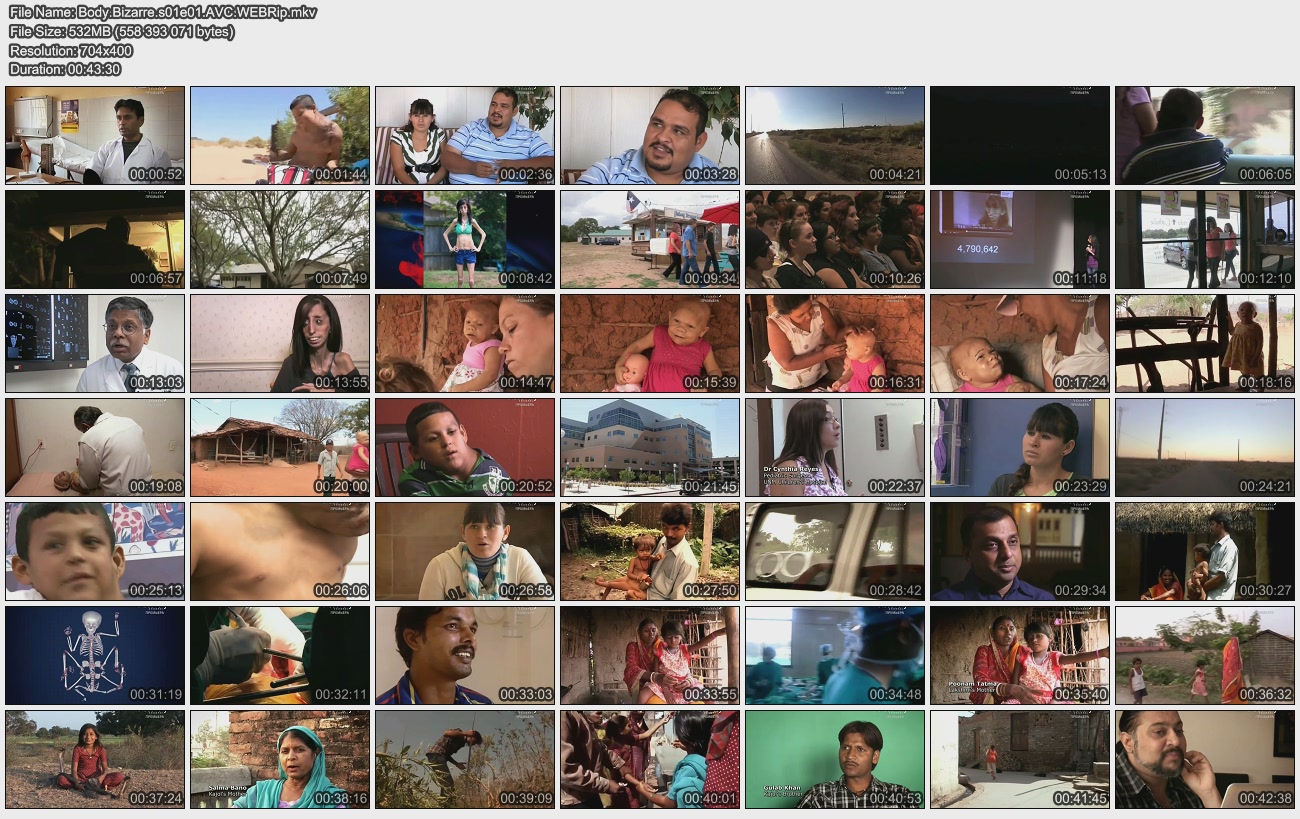Click the audience crowd frame at 00:10:26

tap(835, 239)
